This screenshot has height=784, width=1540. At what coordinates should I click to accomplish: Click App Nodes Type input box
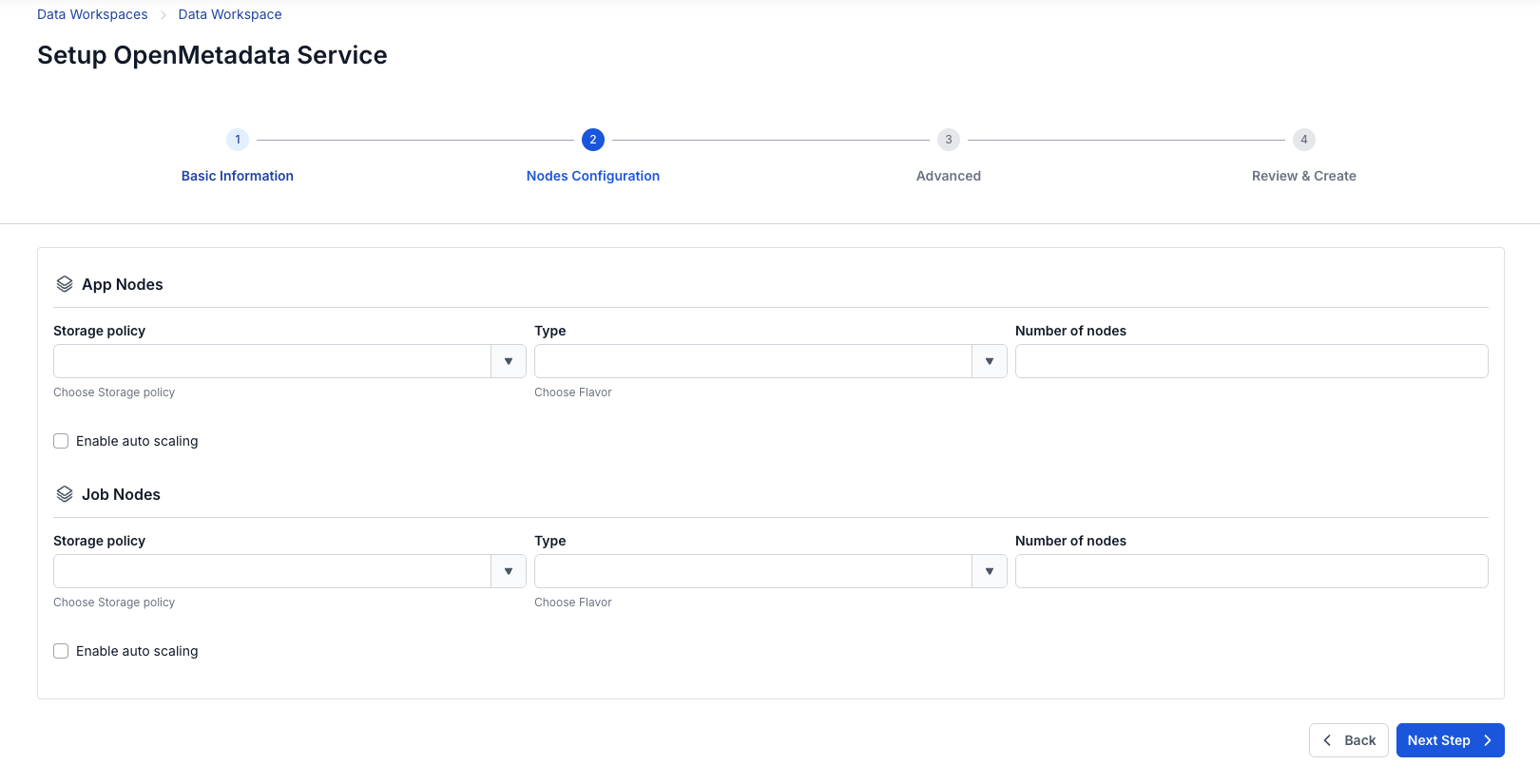[753, 361]
